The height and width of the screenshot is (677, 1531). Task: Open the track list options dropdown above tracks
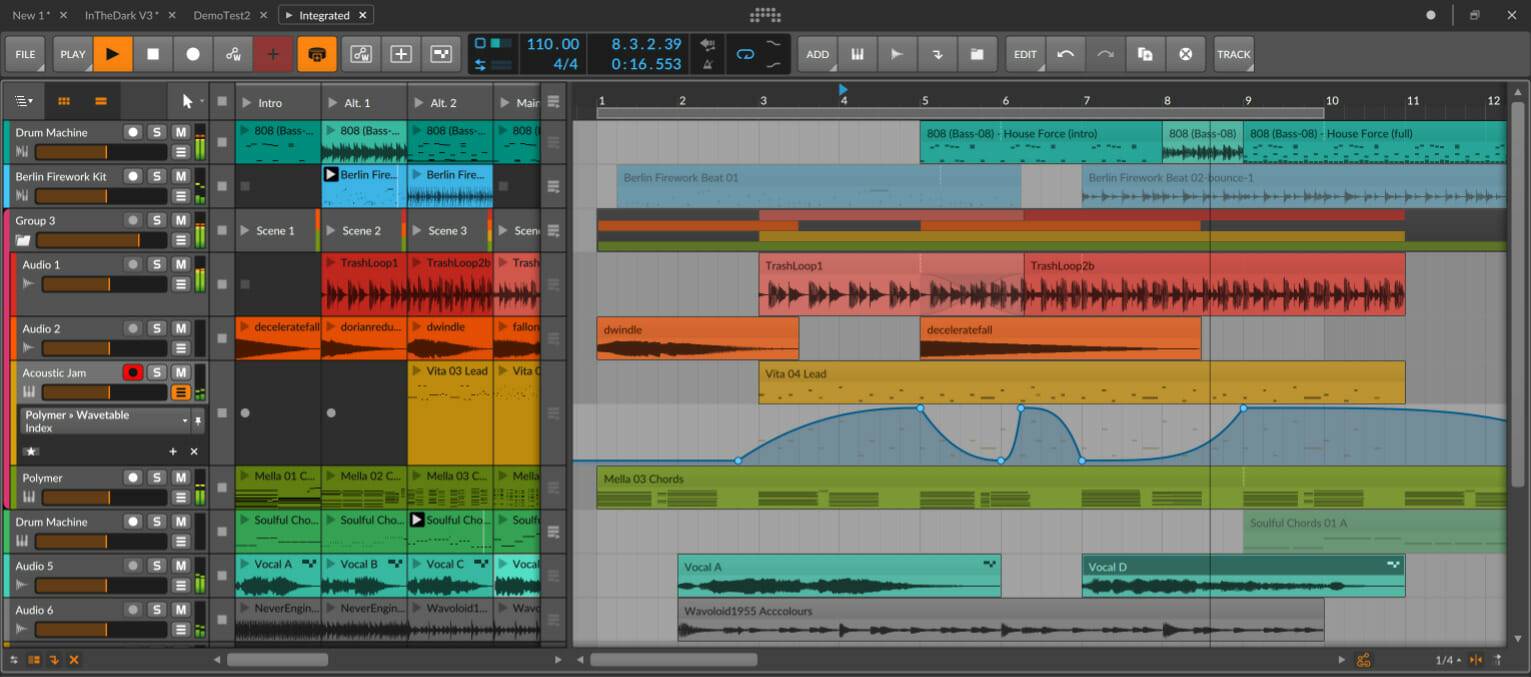pos(24,100)
